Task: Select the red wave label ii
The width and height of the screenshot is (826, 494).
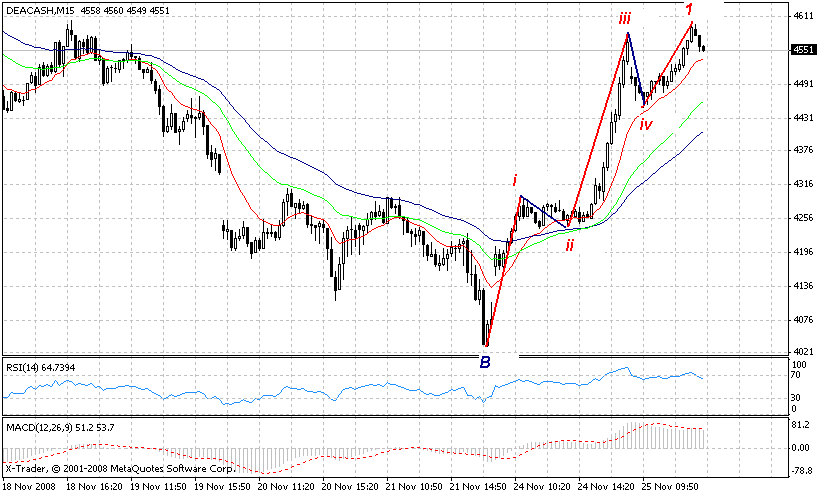Action: click(570, 245)
